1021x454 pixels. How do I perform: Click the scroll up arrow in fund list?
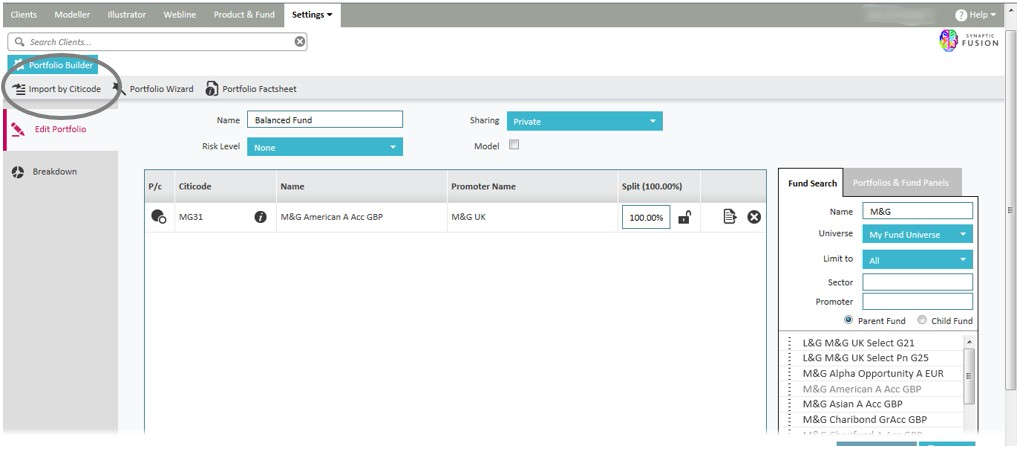969,342
